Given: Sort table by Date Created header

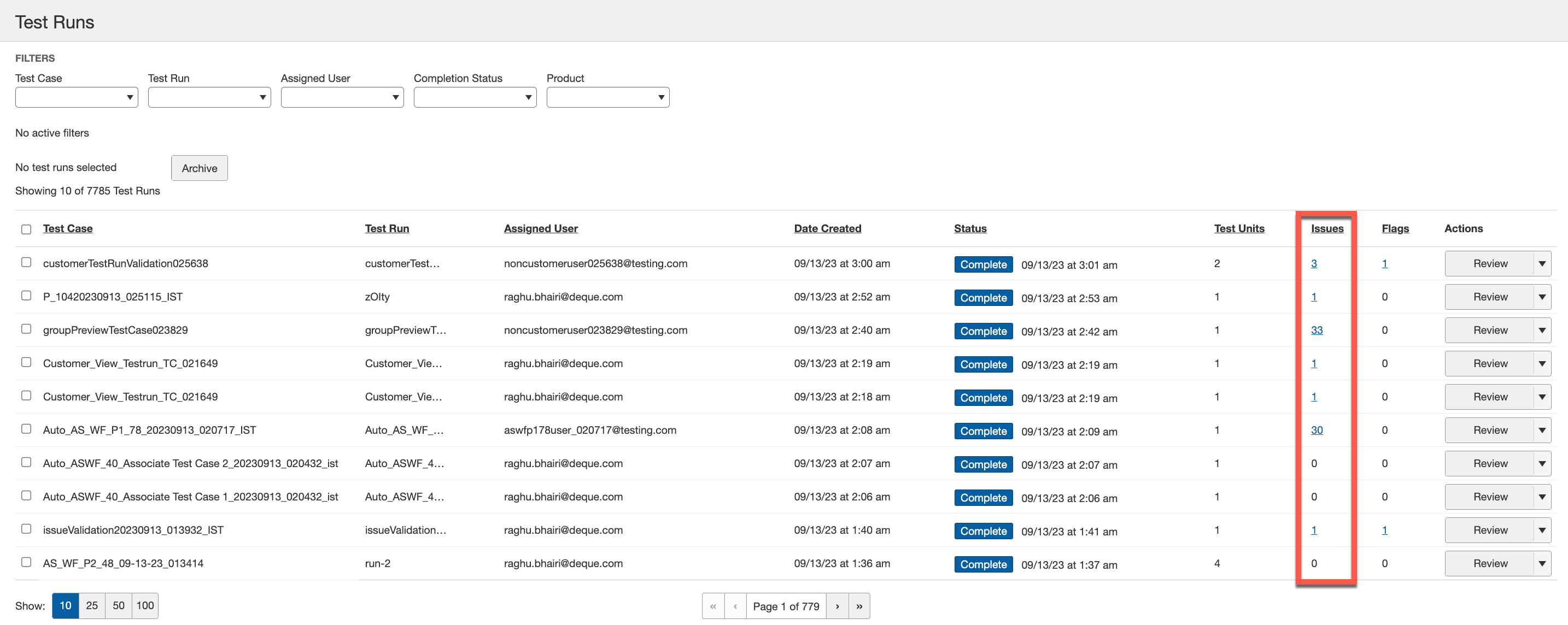Looking at the screenshot, I should [x=827, y=228].
